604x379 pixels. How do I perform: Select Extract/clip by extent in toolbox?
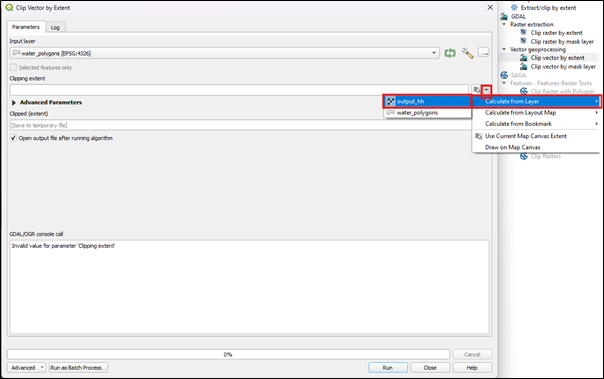pyautogui.click(x=548, y=8)
